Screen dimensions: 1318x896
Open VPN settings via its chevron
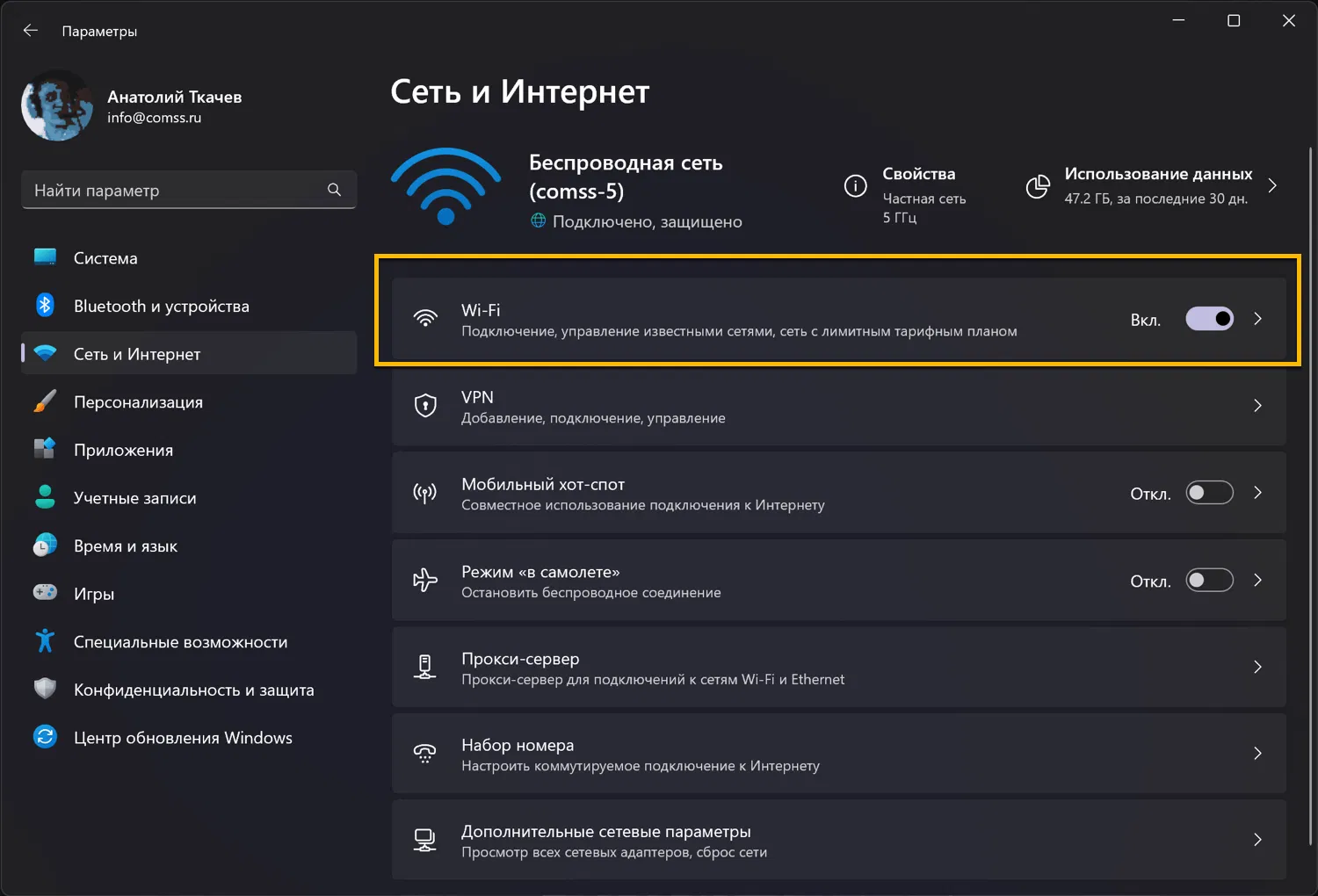(x=1257, y=406)
